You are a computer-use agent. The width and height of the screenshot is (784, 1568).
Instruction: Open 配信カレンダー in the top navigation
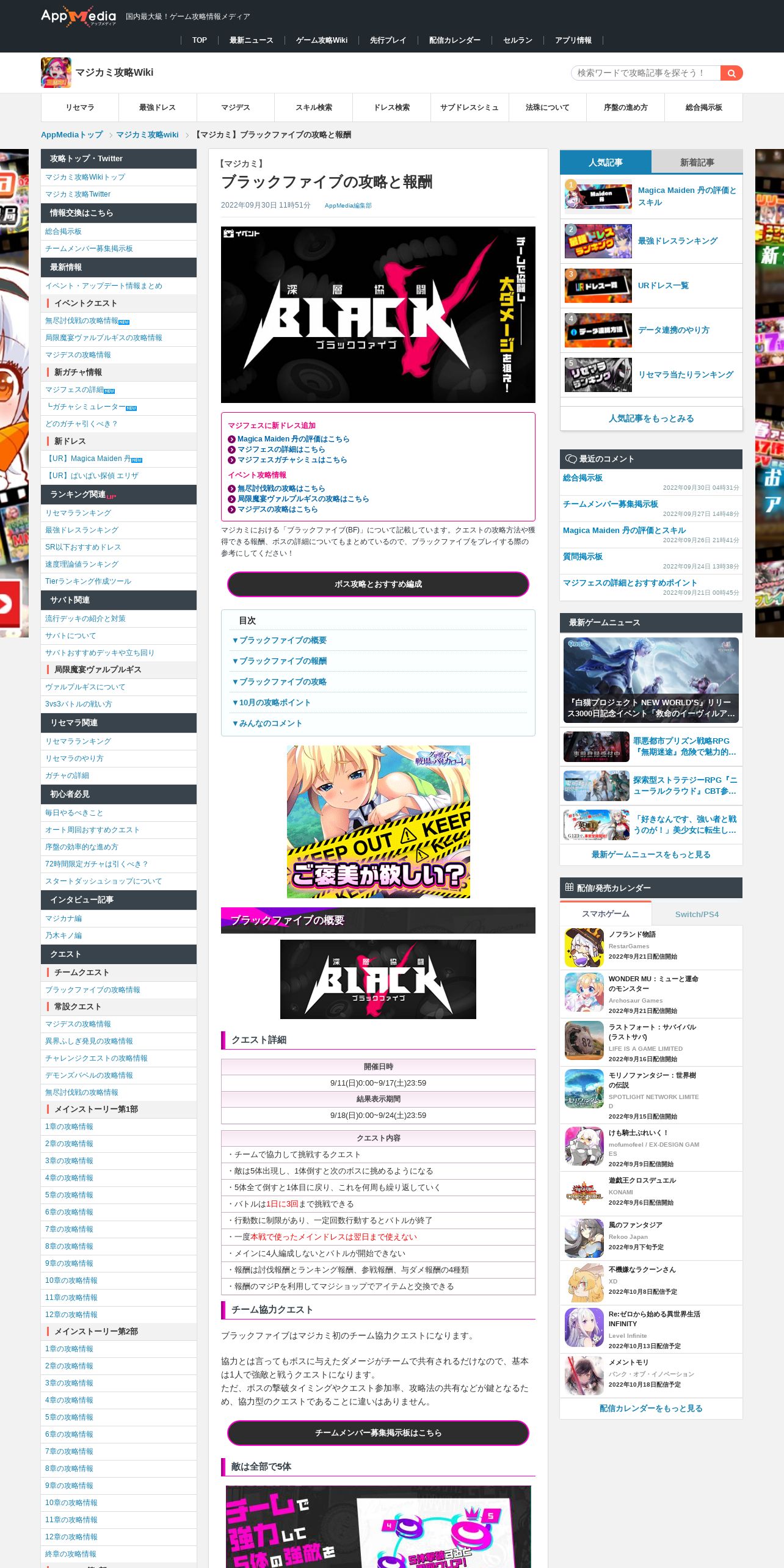coord(454,40)
